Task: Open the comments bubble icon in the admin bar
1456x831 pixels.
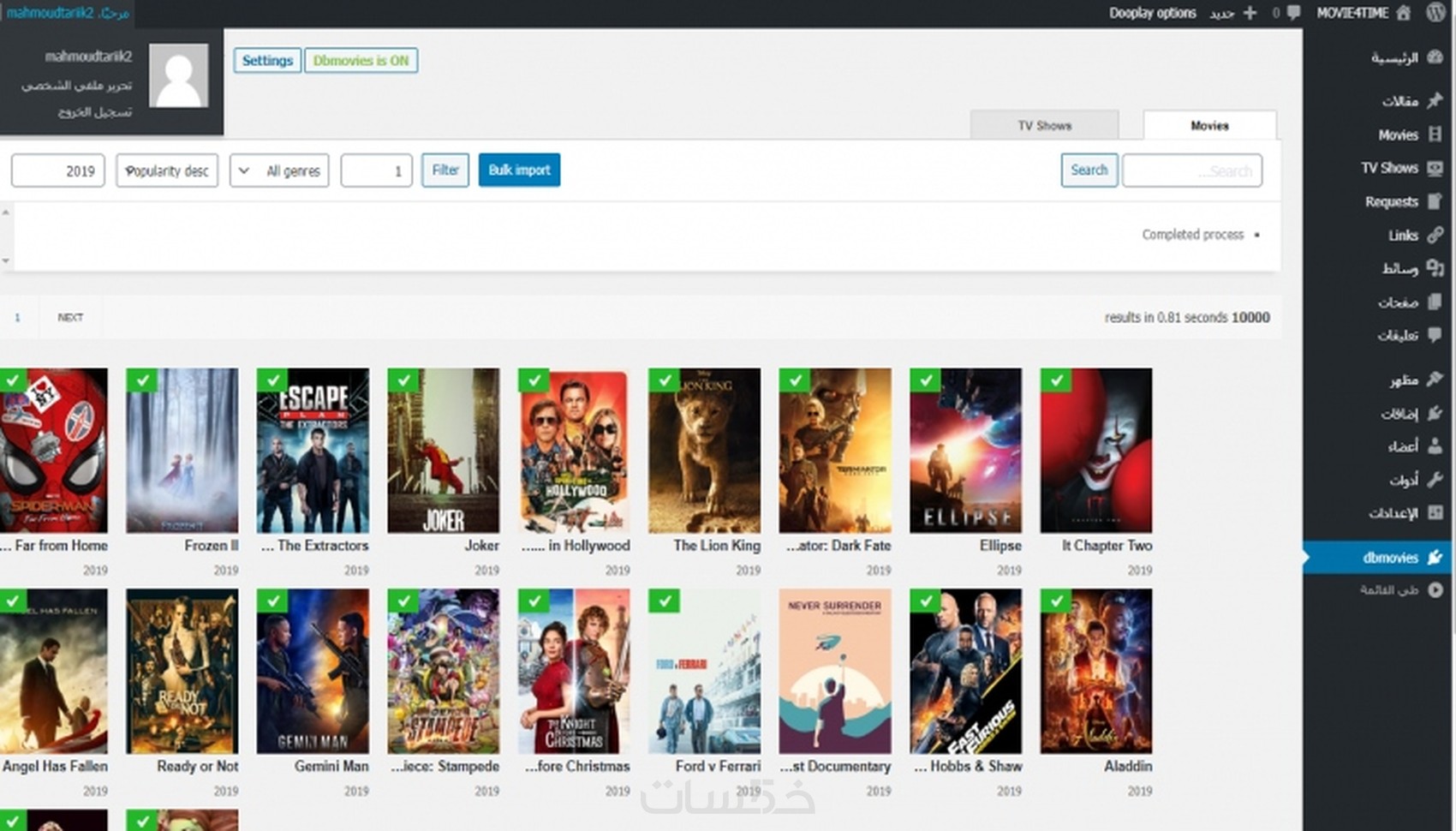Action: pos(1293,13)
